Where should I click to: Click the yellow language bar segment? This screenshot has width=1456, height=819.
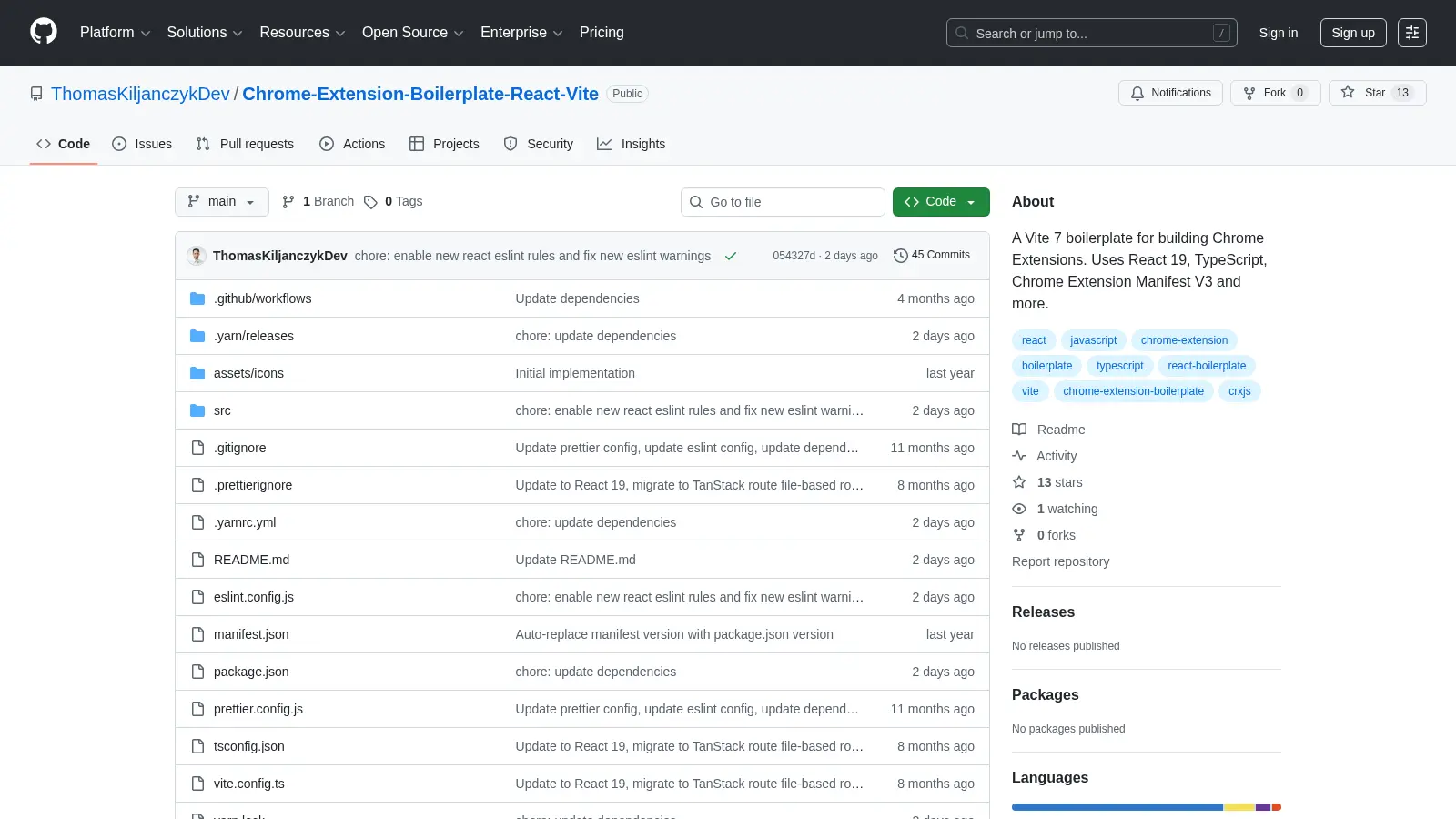point(1239,807)
